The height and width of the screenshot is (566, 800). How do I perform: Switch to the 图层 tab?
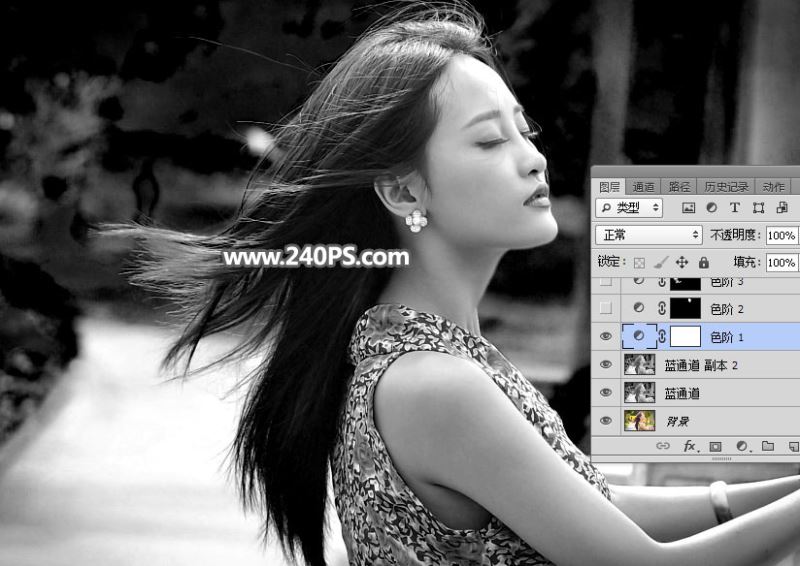tap(609, 187)
